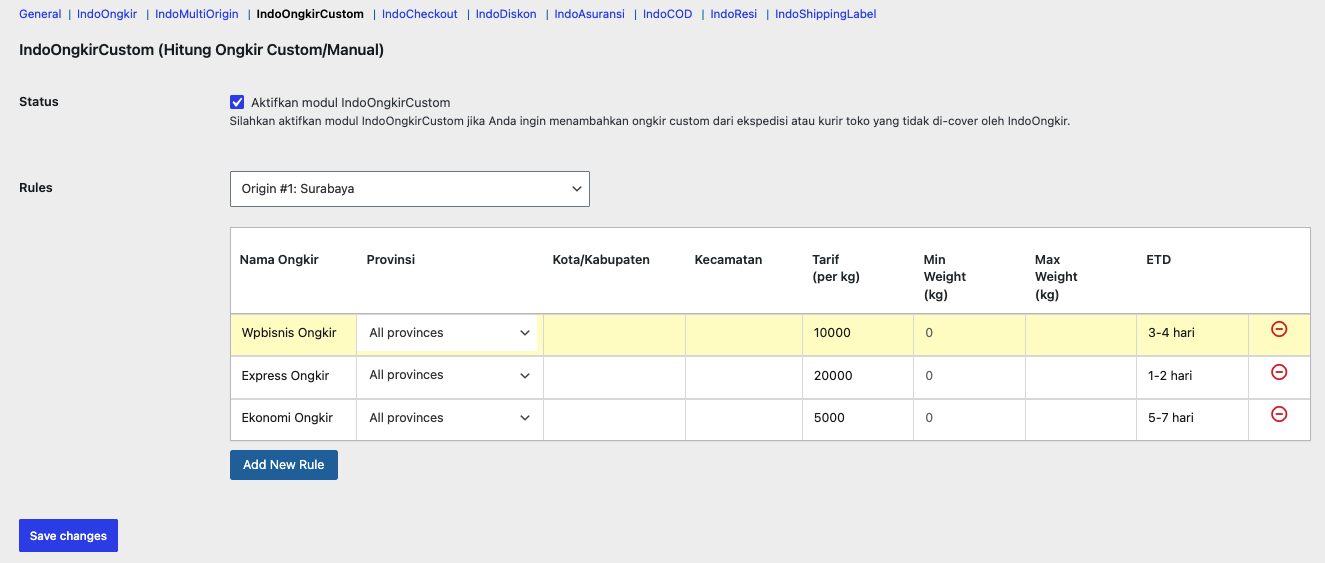Image resolution: width=1325 pixels, height=563 pixels.
Task: Edit the Express Ongkir name field
Action: pyautogui.click(x=293, y=376)
